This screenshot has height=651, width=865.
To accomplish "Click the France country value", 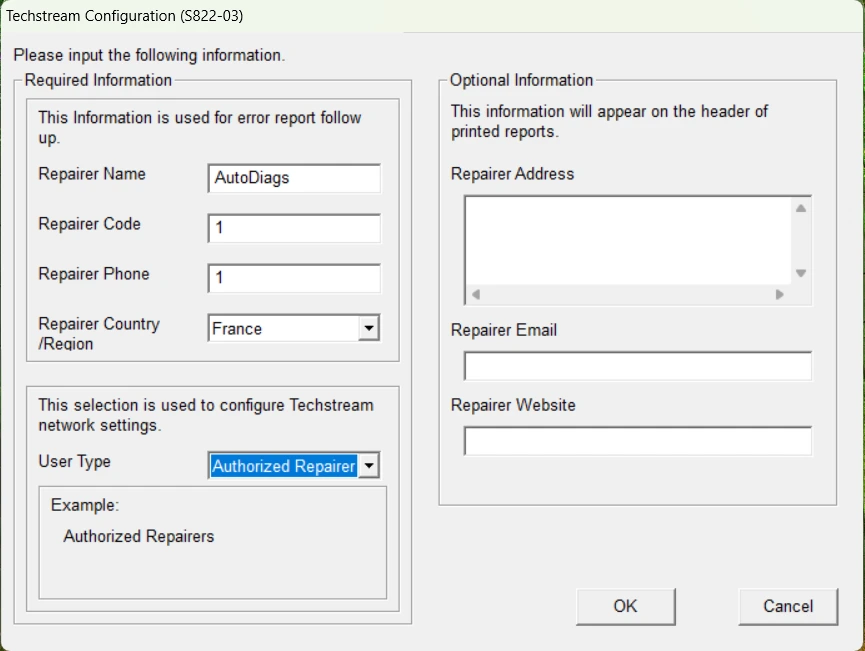I will coord(237,329).
